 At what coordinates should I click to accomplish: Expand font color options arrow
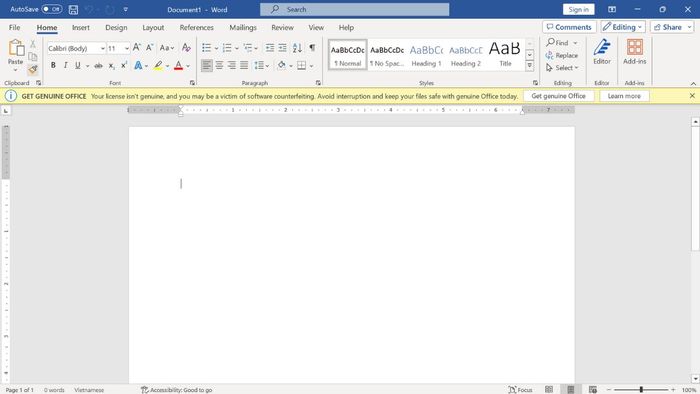(x=188, y=66)
